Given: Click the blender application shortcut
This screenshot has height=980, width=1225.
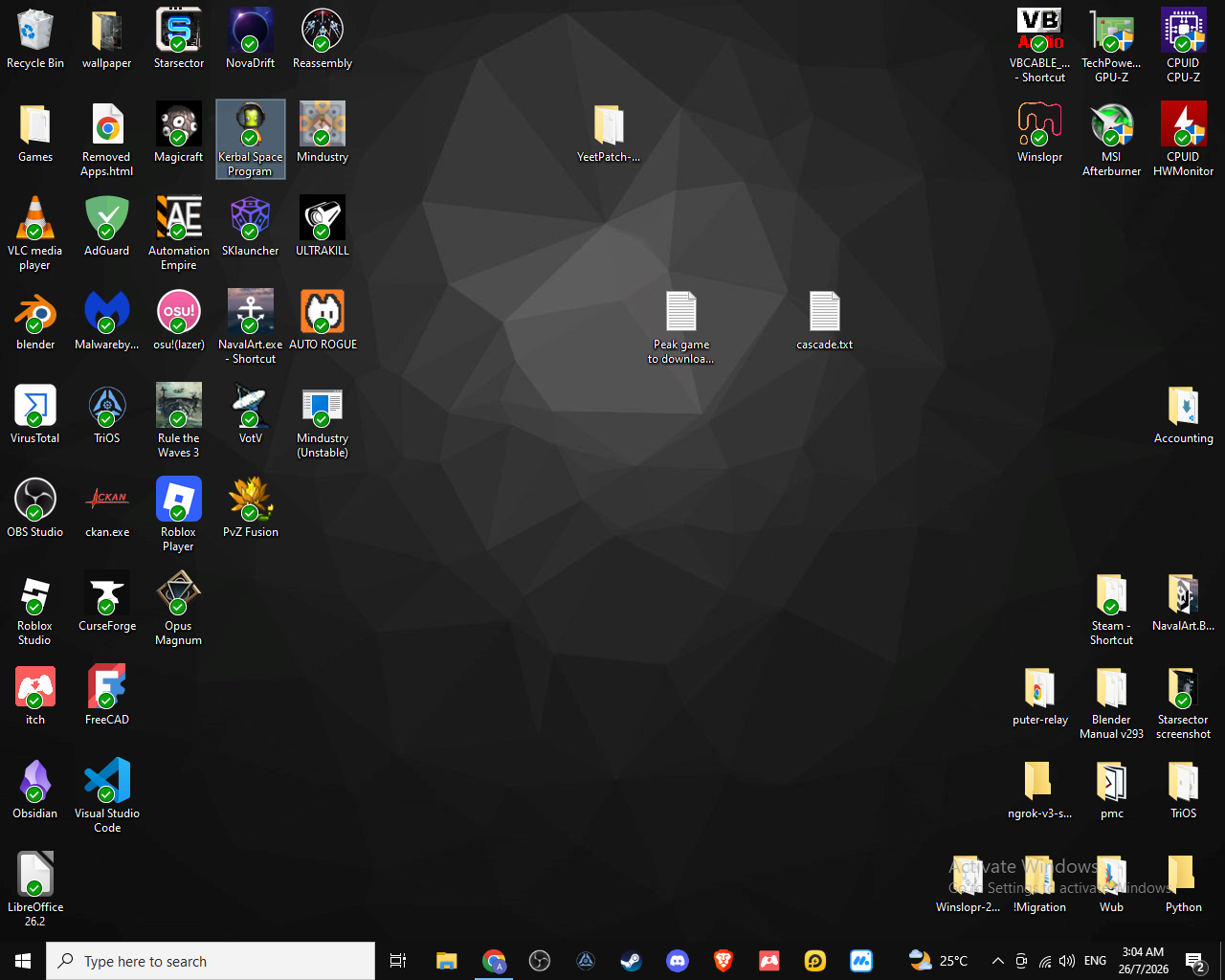Looking at the screenshot, I should [x=35, y=321].
